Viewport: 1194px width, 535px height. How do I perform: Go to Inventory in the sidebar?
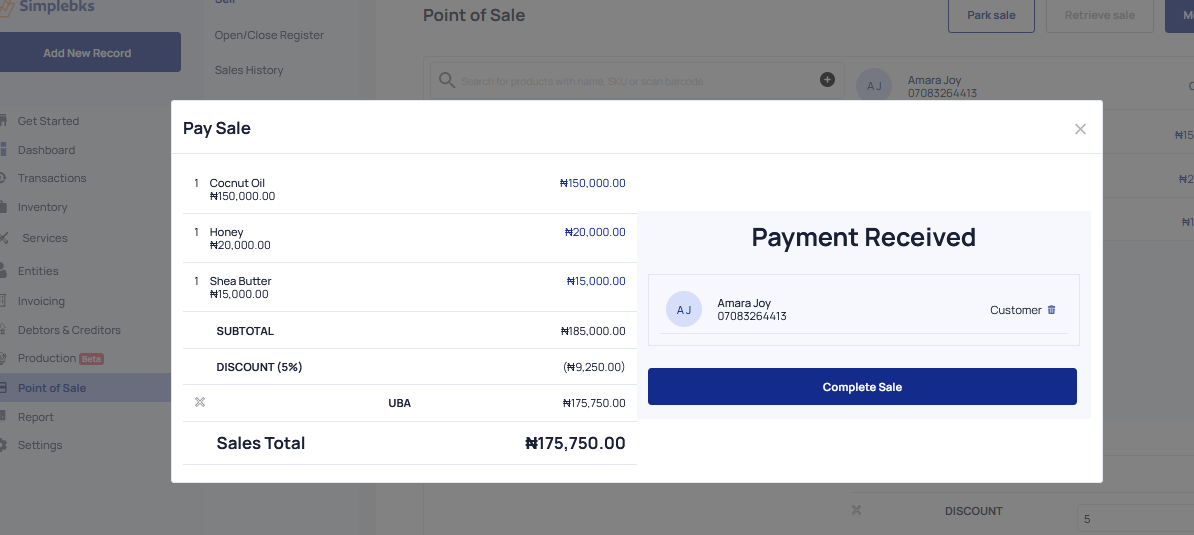[43, 207]
